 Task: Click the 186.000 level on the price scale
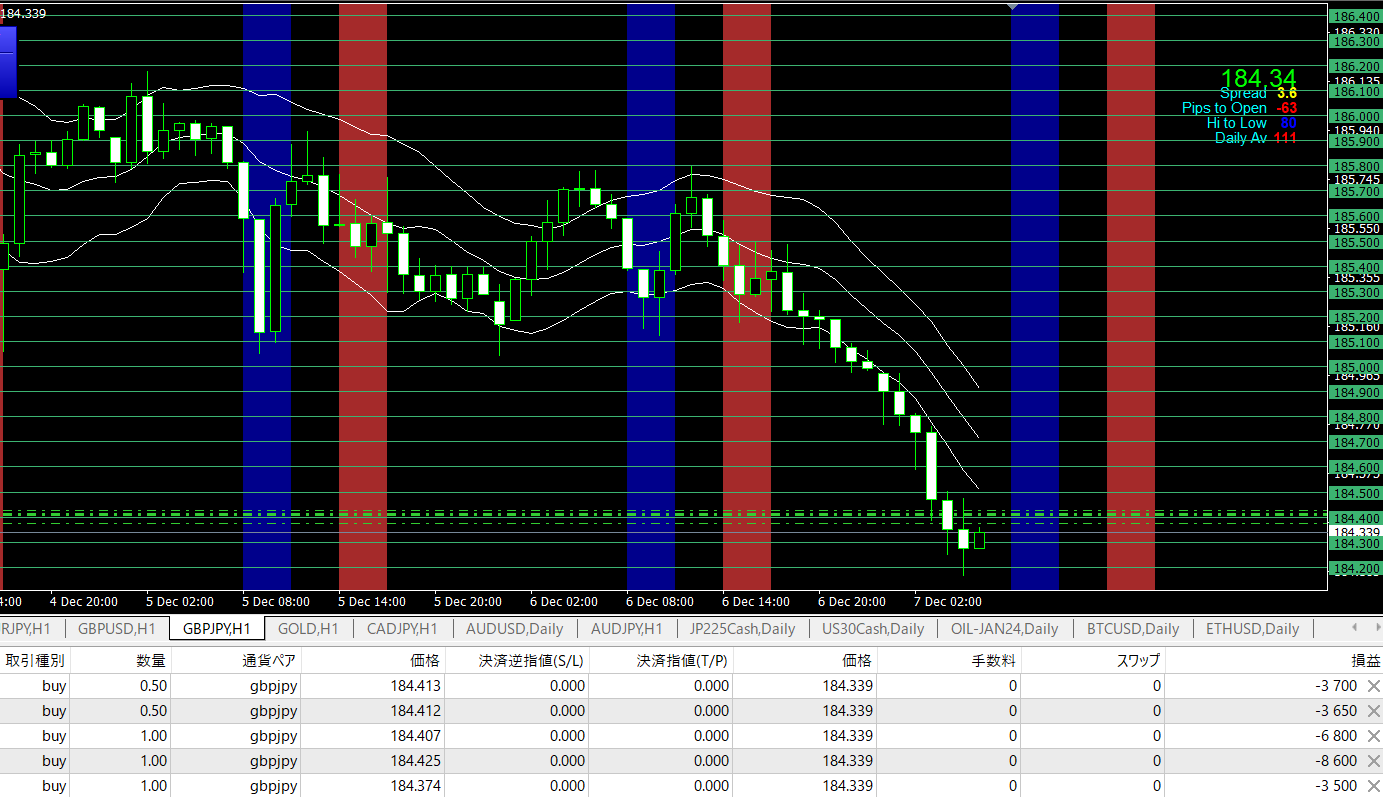(x=1355, y=116)
